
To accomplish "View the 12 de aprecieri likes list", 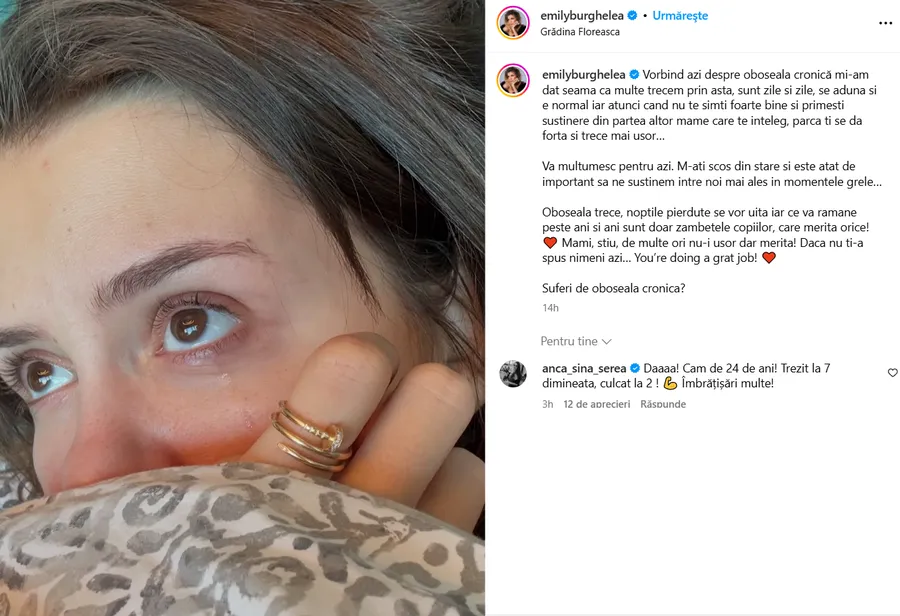I will click(x=596, y=404).
